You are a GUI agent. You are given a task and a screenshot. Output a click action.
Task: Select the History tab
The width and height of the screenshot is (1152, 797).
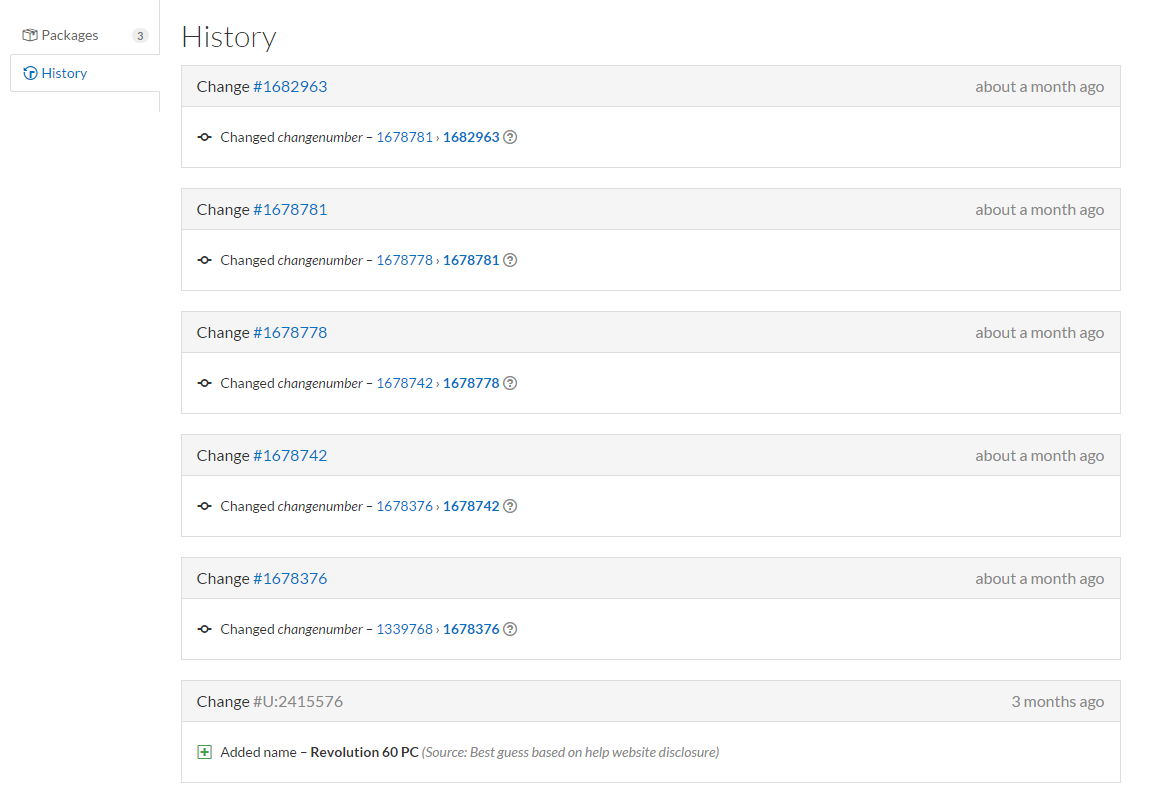84,73
